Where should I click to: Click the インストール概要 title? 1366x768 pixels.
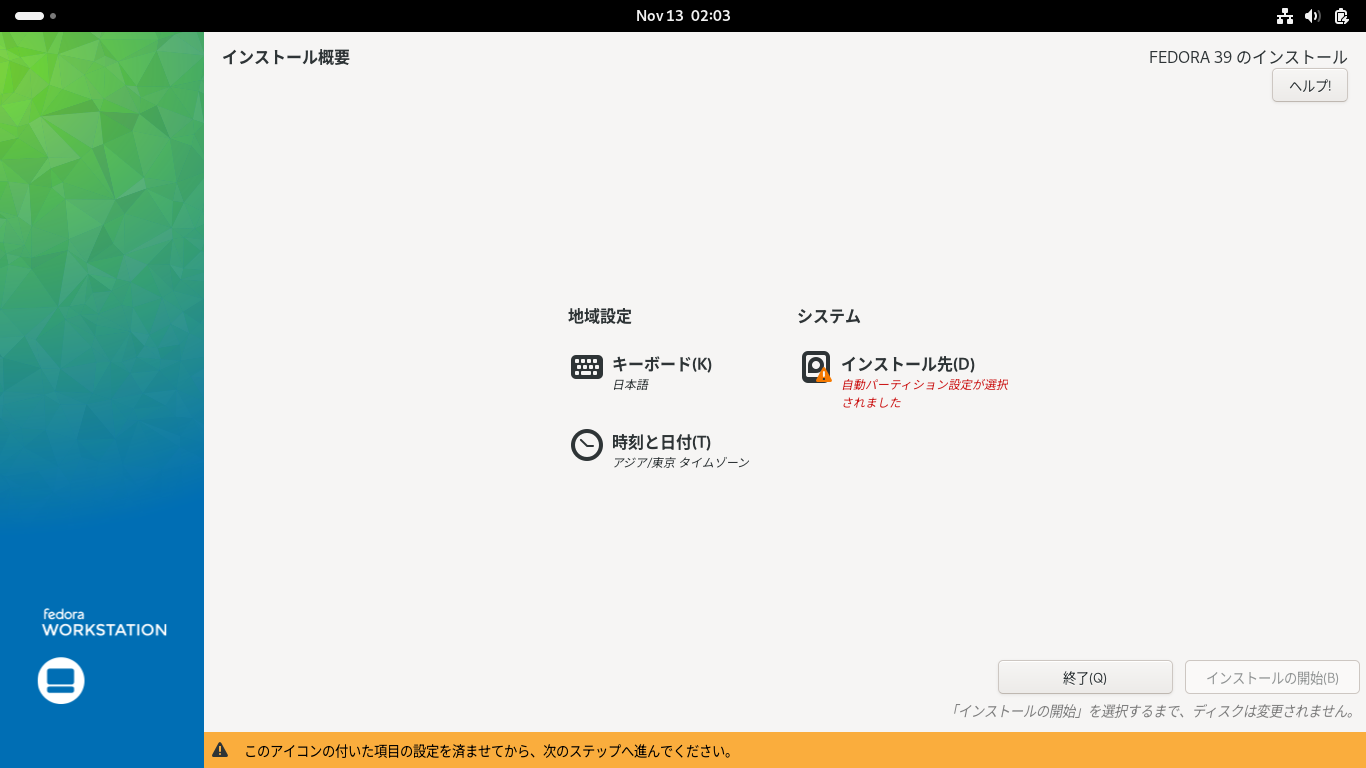click(286, 57)
